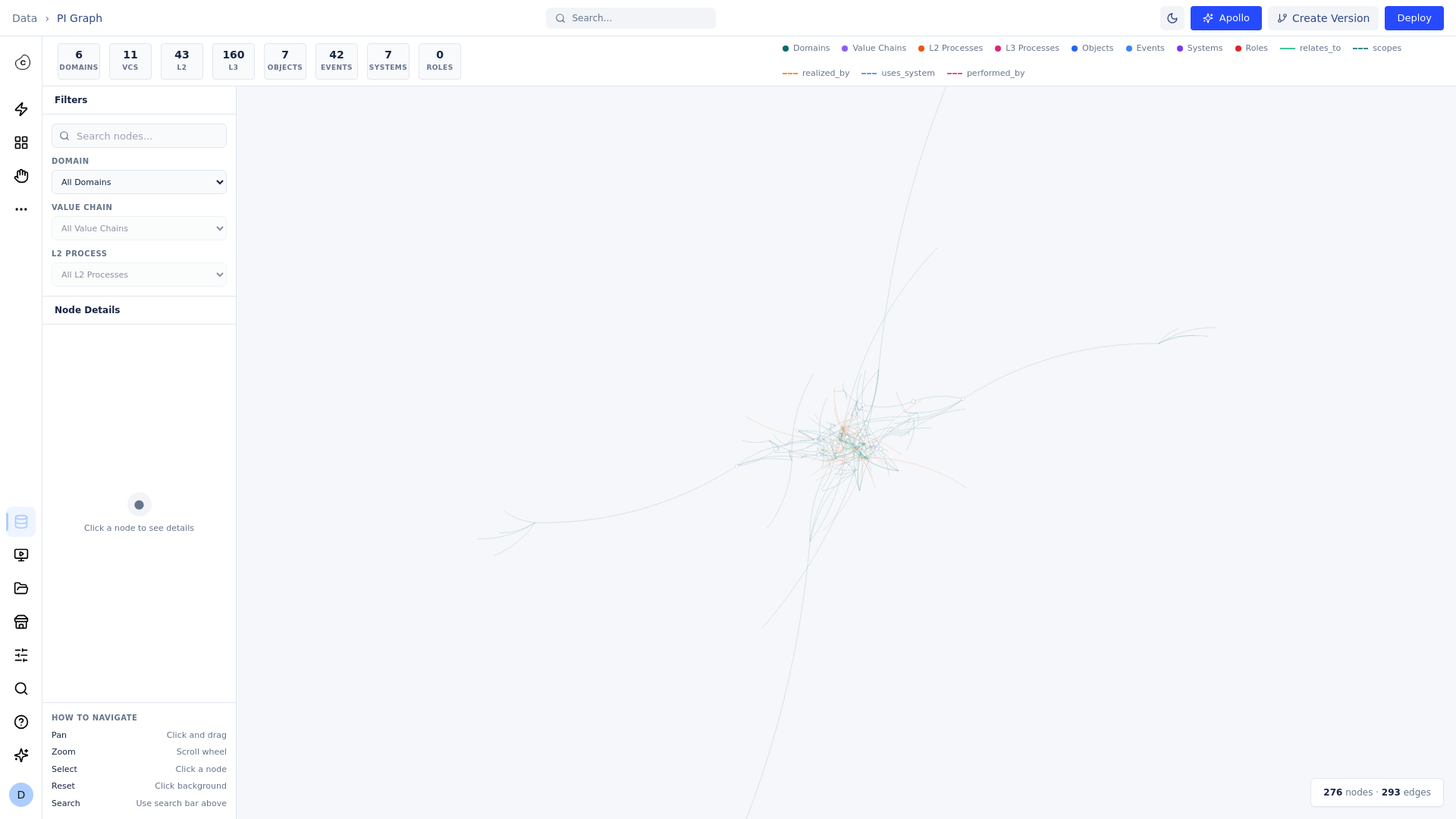Click the Domains legend color dot
Screen dimensions: 1456x819
click(786, 49)
